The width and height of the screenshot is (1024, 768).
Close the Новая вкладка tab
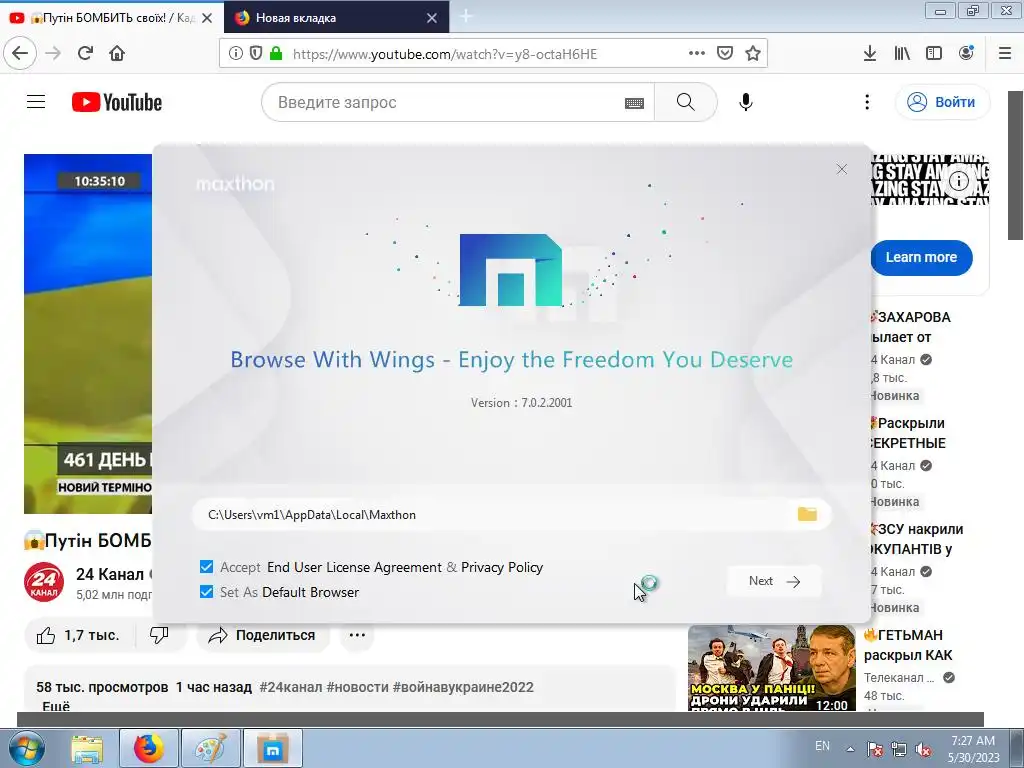(x=432, y=18)
